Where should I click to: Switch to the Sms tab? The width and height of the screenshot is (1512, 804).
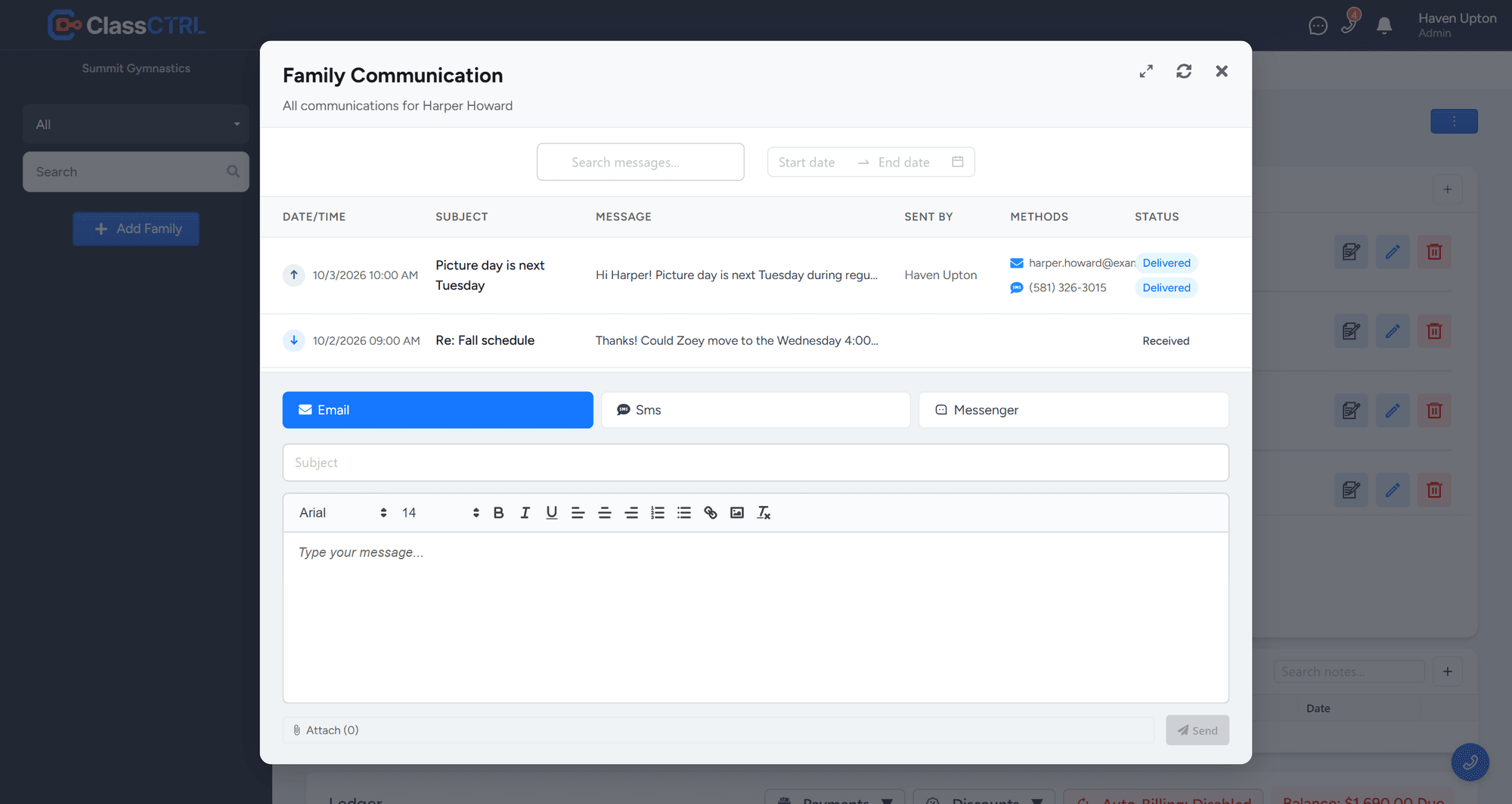[756, 410]
